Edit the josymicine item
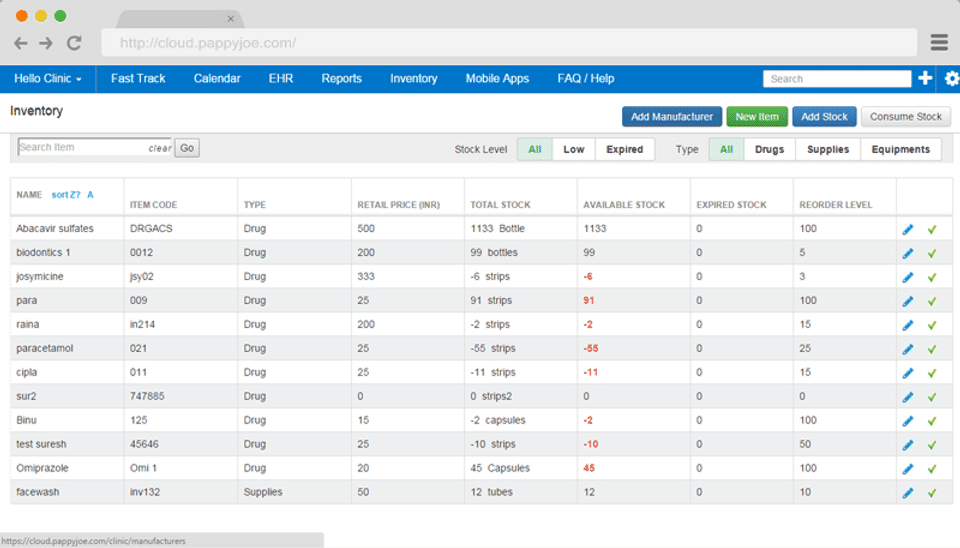 [x=907, y=277]
